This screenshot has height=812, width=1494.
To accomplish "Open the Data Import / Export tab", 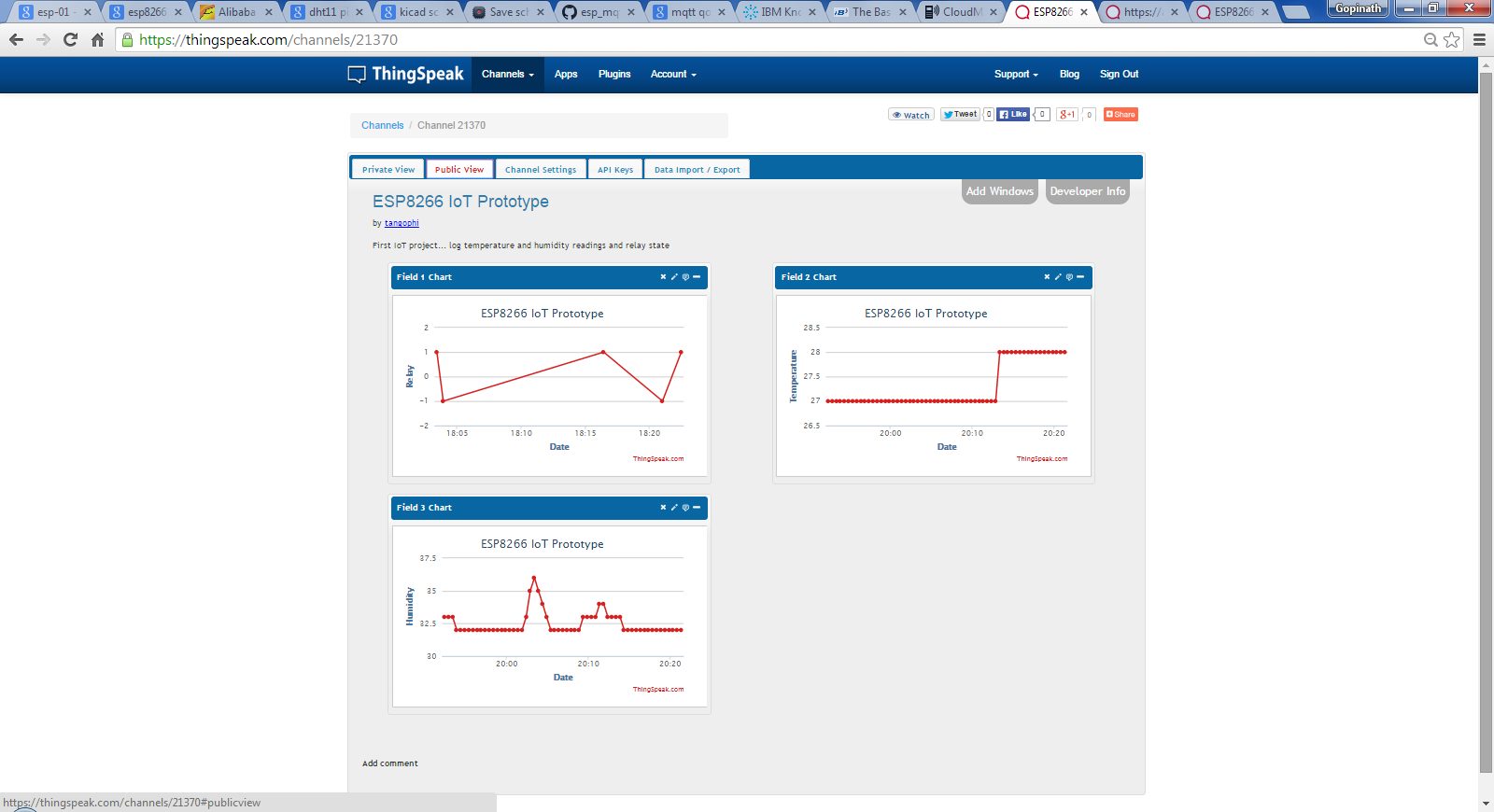I will [x=697, y=169].
